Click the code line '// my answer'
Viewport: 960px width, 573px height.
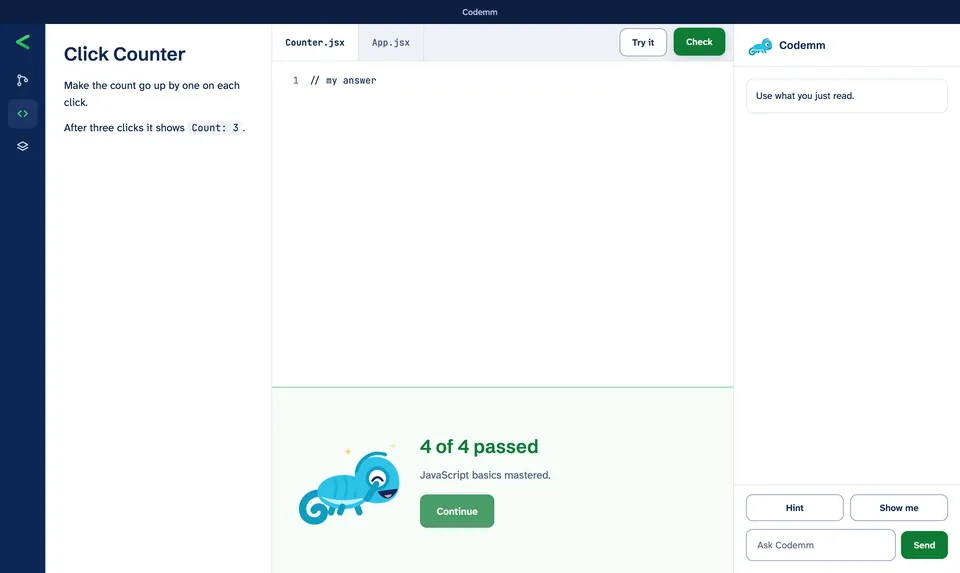coord(343,80)
